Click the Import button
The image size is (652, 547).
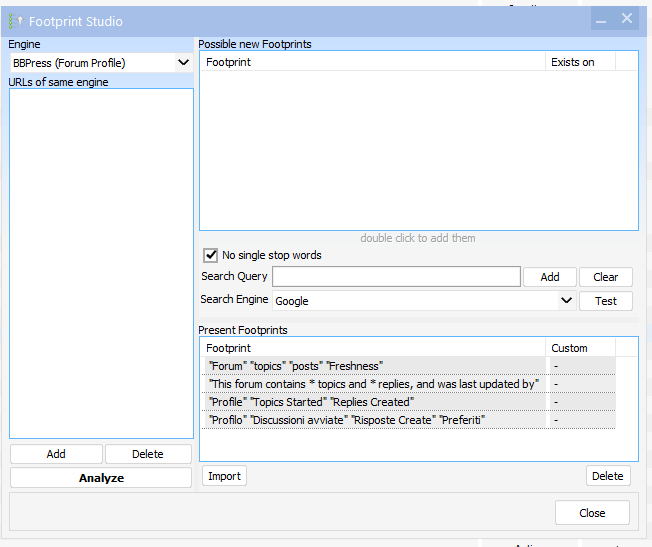click(x=224, y=476)
